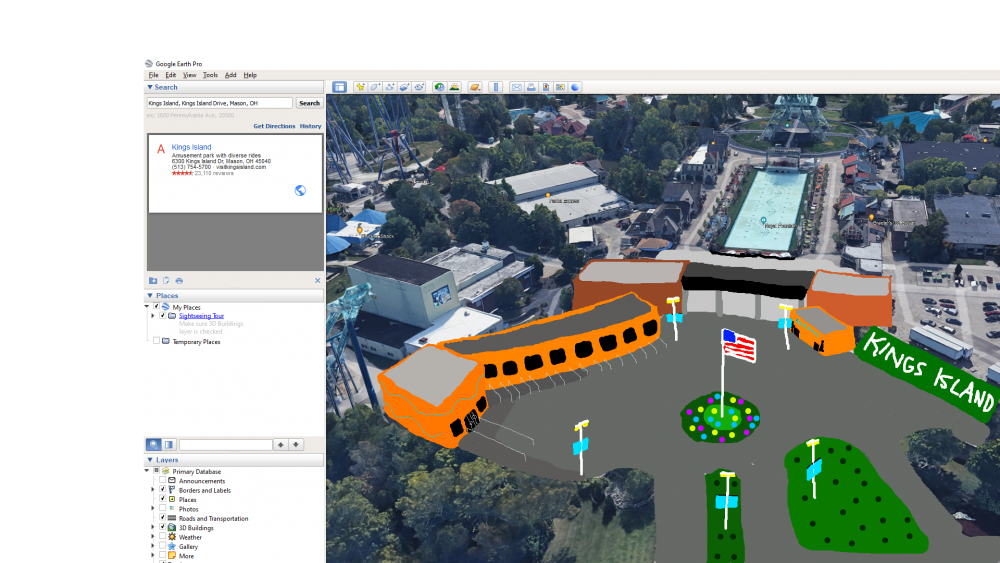1000x563 pixels.
Task: Expand the Sightseeing Tour folder
Action: (153, 315)
